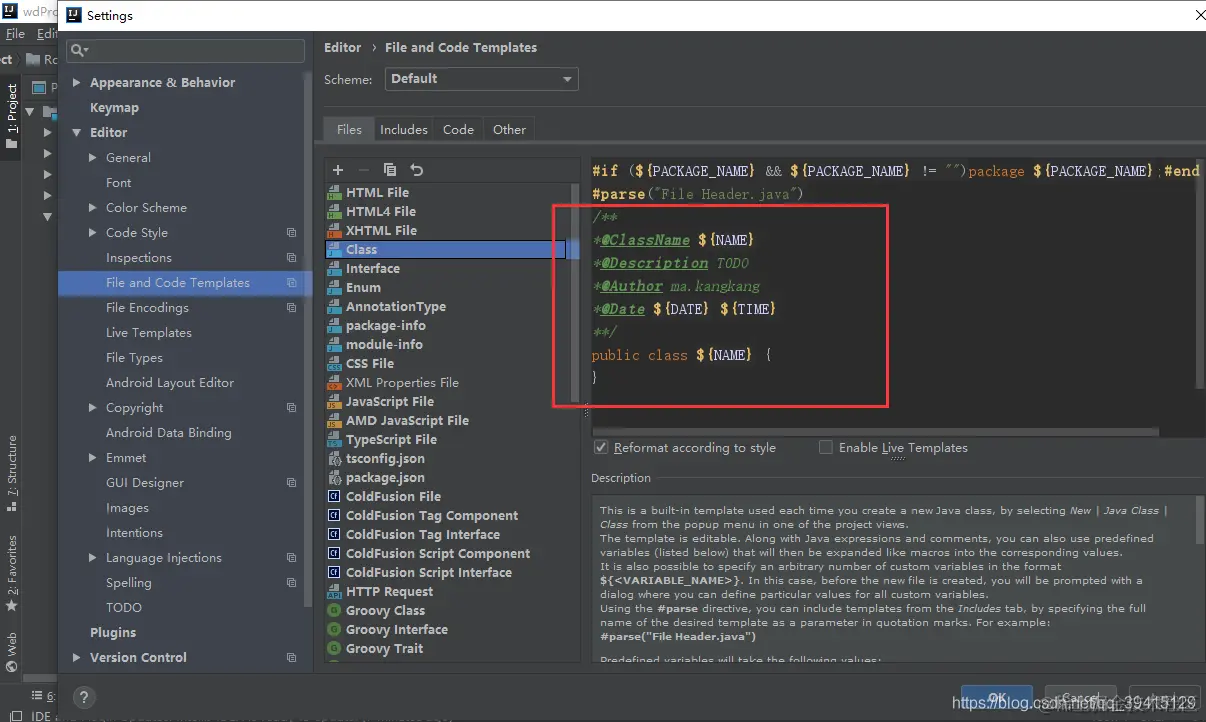Select the ColdFusion File template icon
The image size is (1206, 722).
[334, 497]
